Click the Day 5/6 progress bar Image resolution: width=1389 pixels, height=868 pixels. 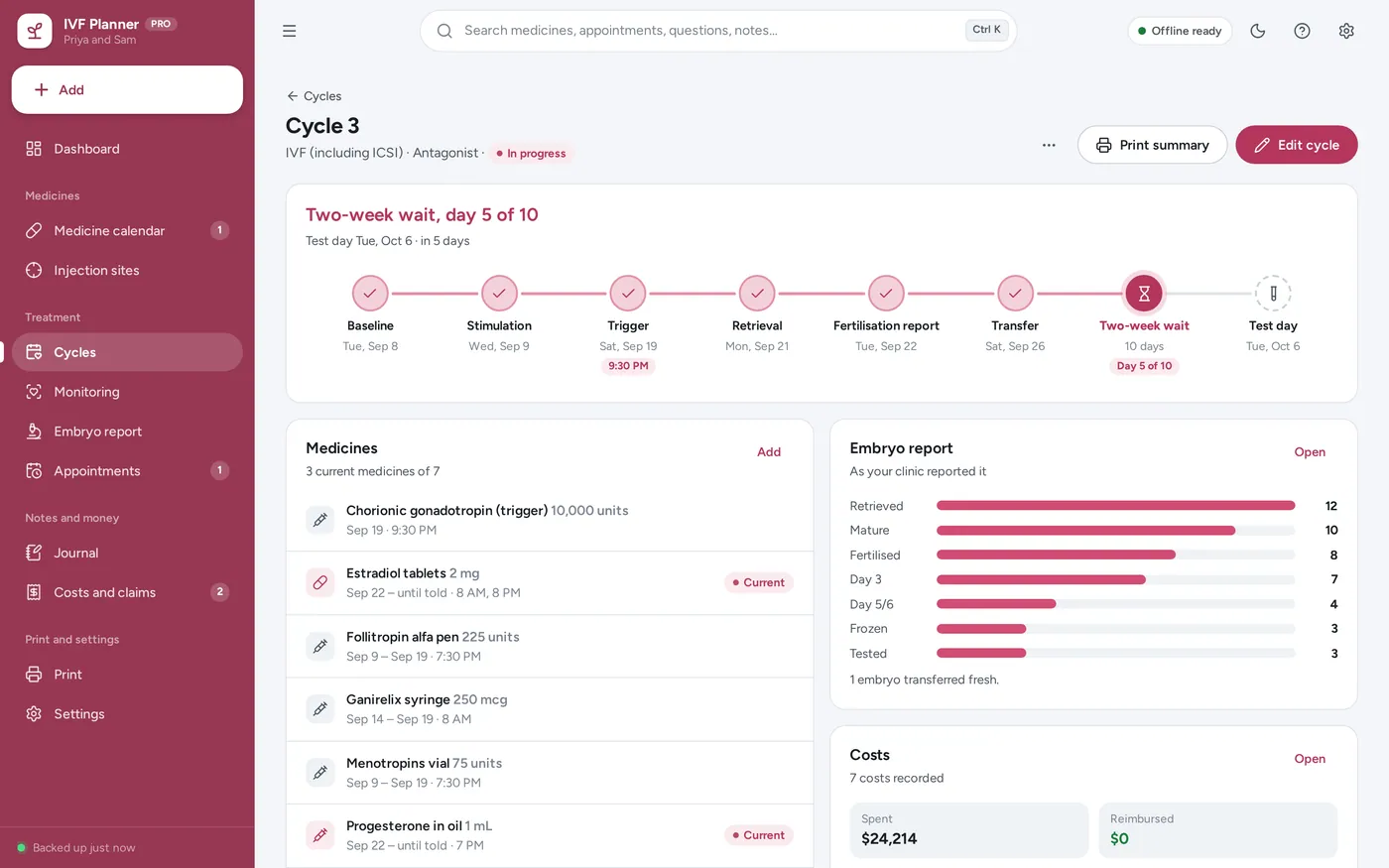(x=1116, y=604)
